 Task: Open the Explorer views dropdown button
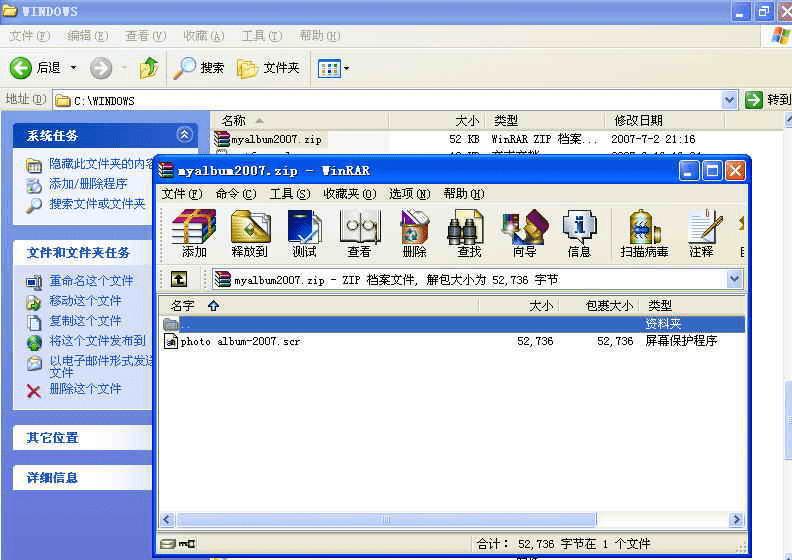pos(333,68)
